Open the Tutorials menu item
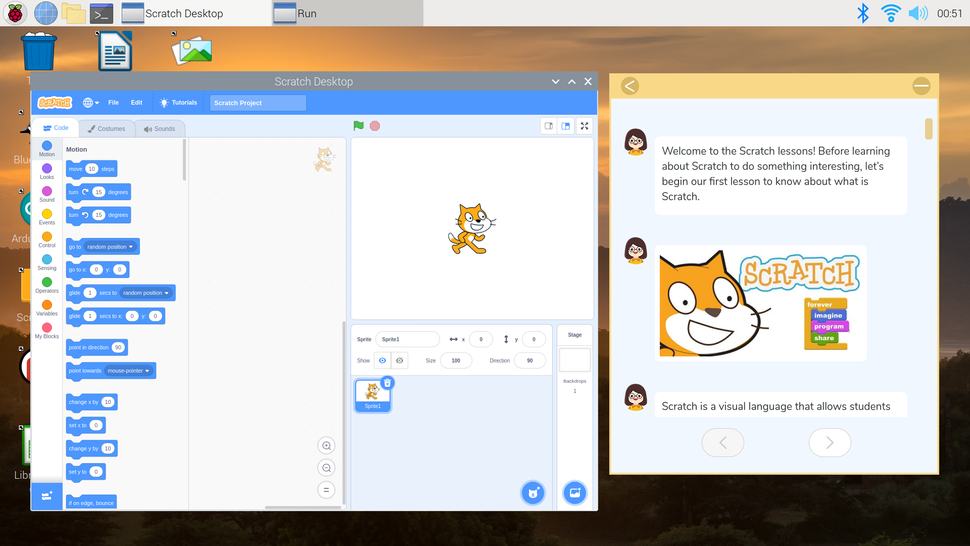Viewport: 970px width, 546px height. coord(178,103)
